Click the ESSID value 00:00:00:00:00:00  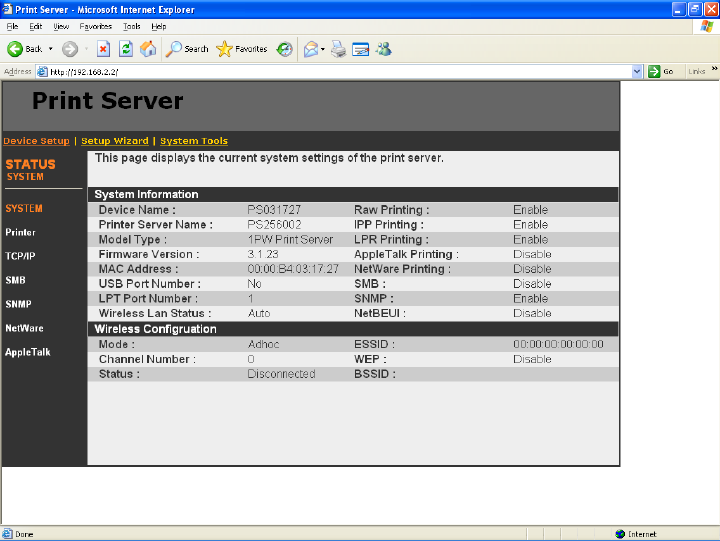(x=558, y=344)
